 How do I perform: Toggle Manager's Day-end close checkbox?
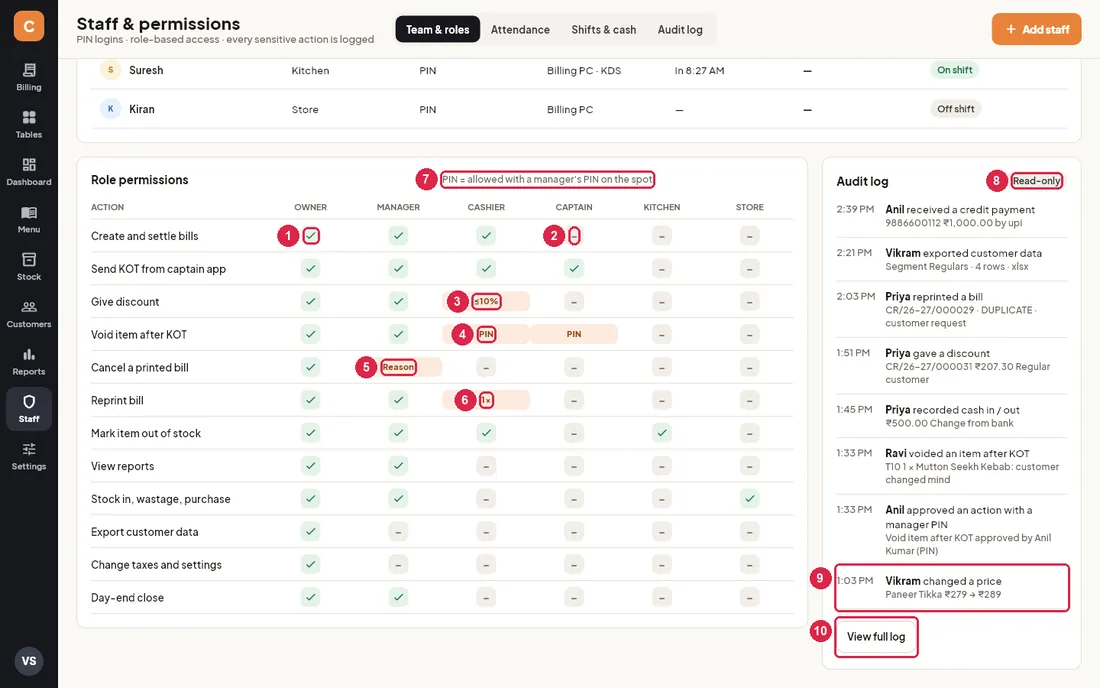click(398, 598)
